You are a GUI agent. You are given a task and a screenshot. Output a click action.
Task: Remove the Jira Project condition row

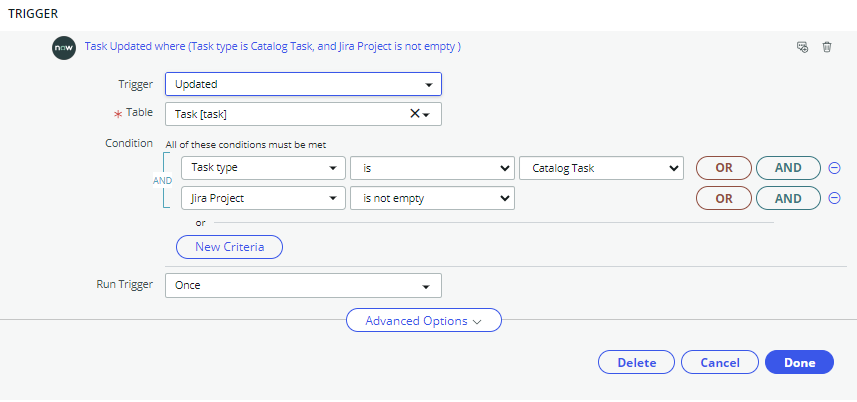[834, 198]
